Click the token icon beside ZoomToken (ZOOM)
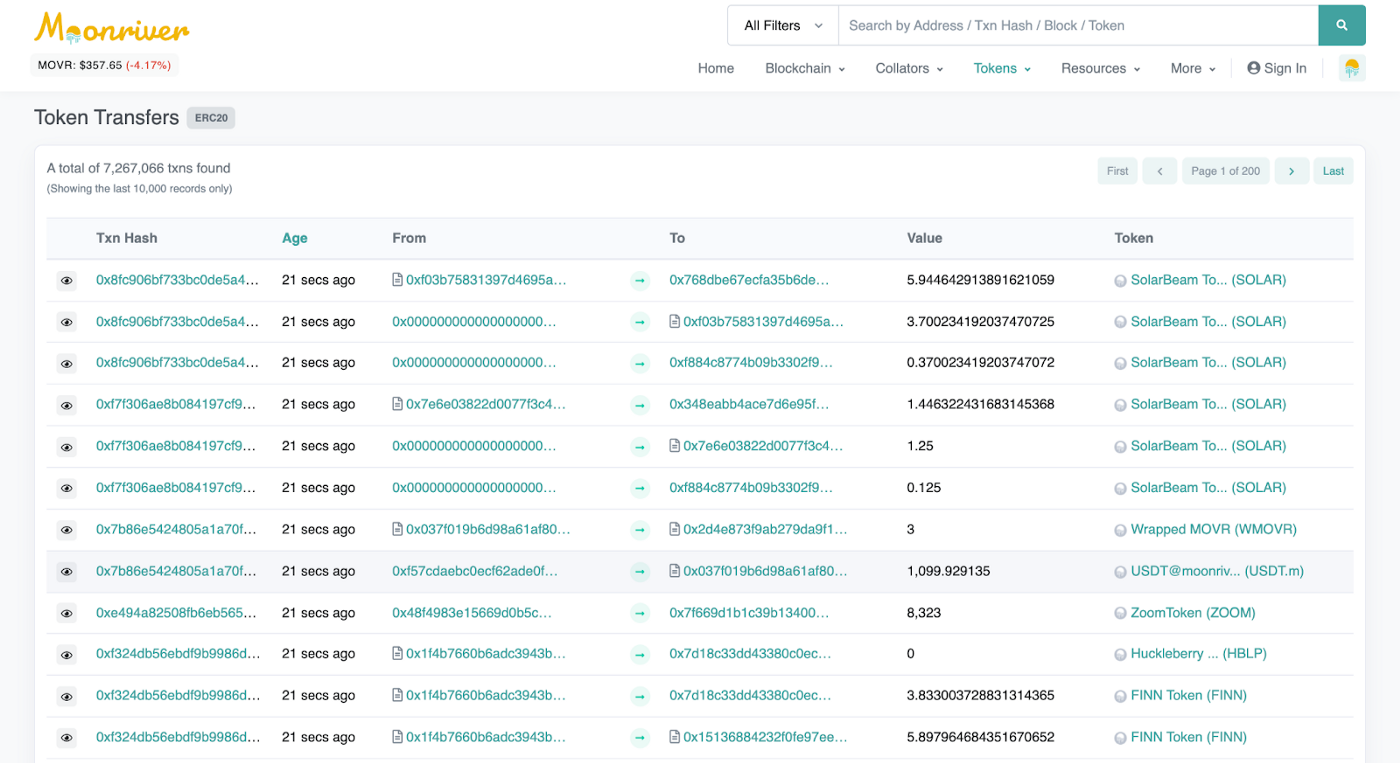This screenshot has height=763, width=1400. tap(1120, 613)
